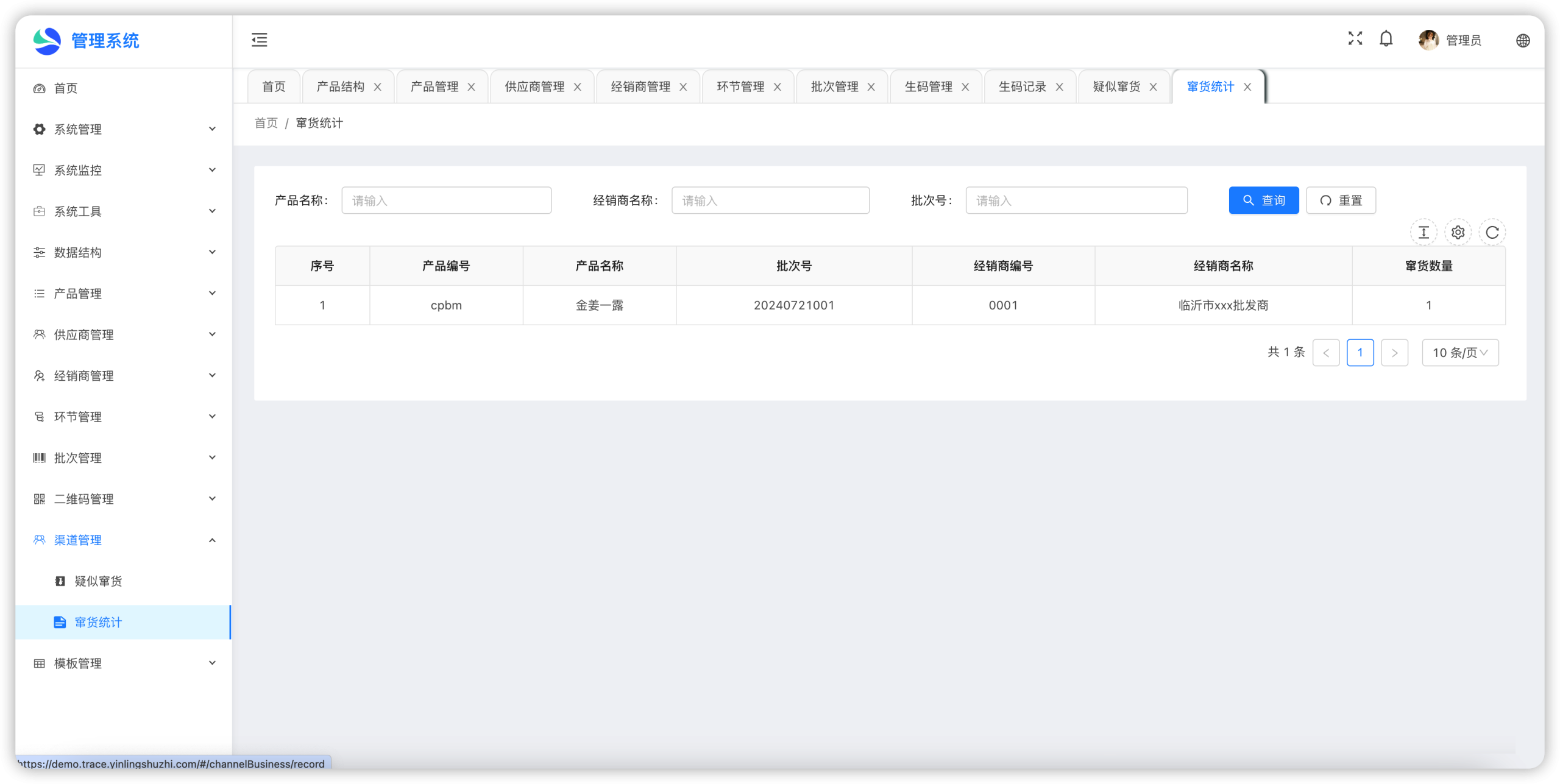Screen dimensions: 1560x784
Task: Close the 疑似窜货 tab
Action: pyautogui.click(x=1153, y=87)
